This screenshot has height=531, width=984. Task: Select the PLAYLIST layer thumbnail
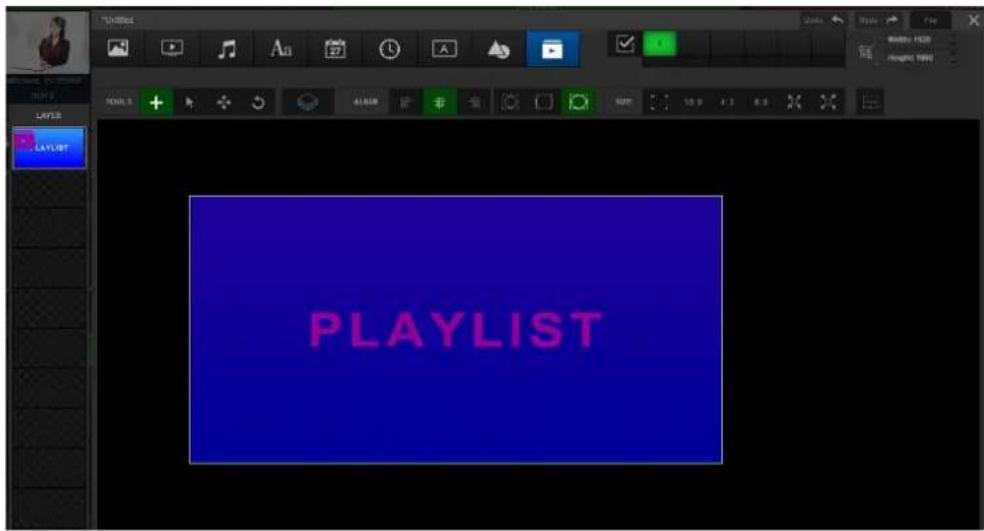(49, 148)
